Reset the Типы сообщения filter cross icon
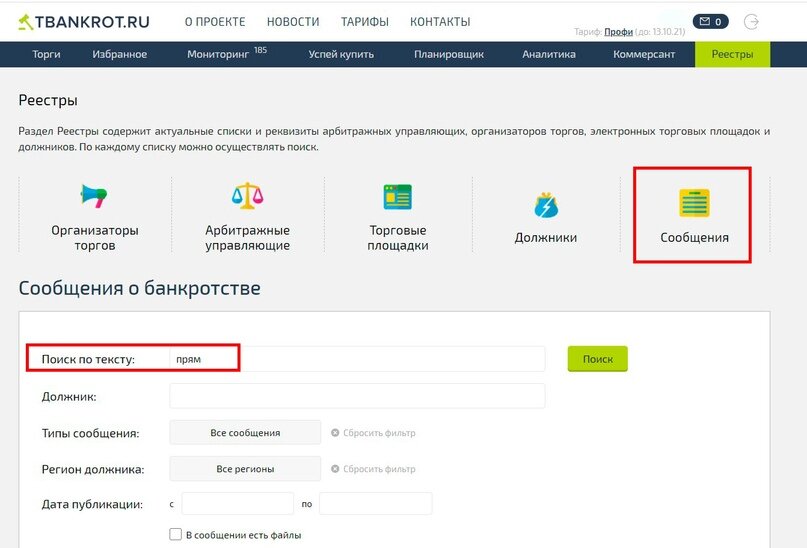This screenshot has width=807, height=548. (335, 433)
